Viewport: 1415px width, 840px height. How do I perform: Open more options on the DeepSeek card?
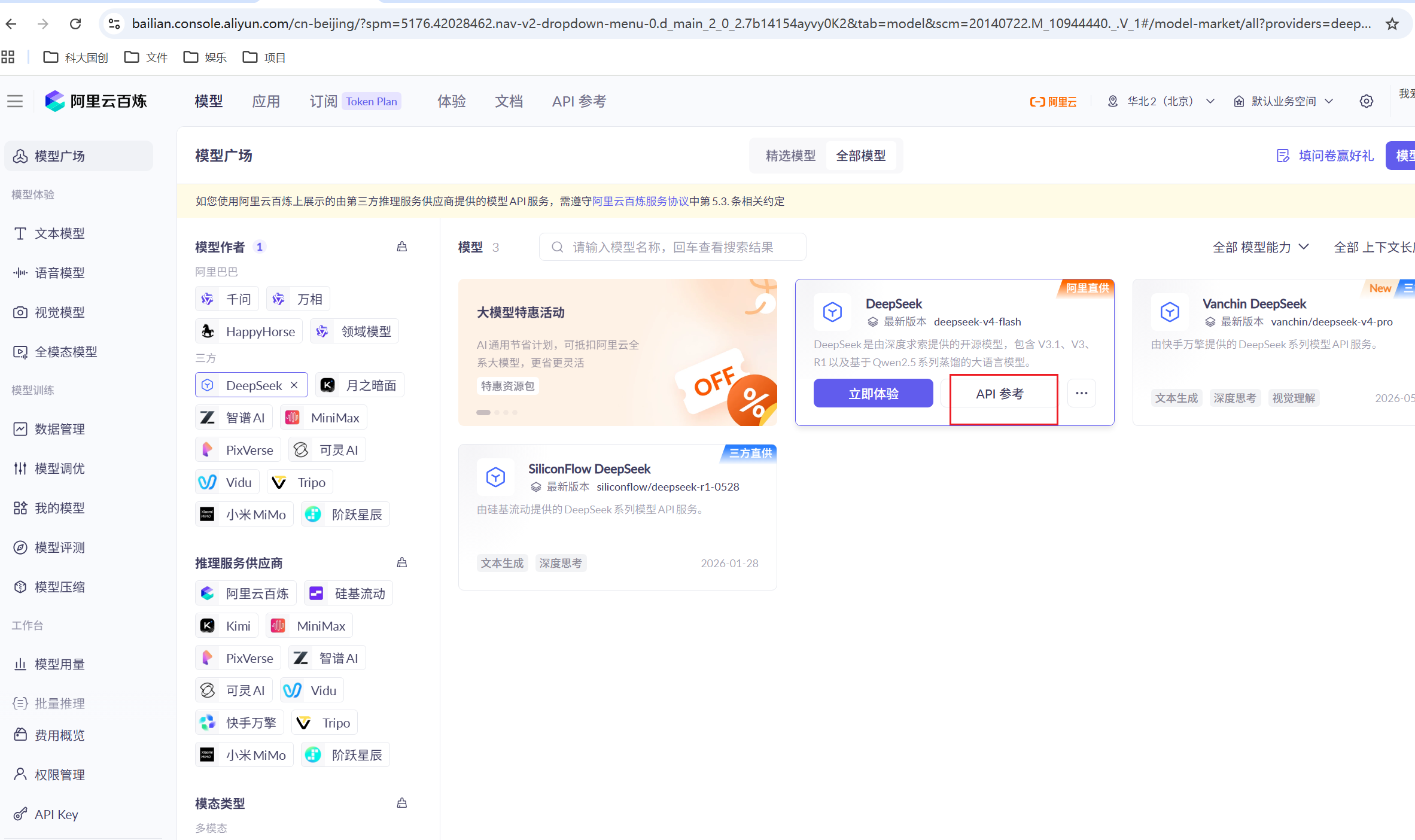pyautogui.click(x=1082, y=393)
